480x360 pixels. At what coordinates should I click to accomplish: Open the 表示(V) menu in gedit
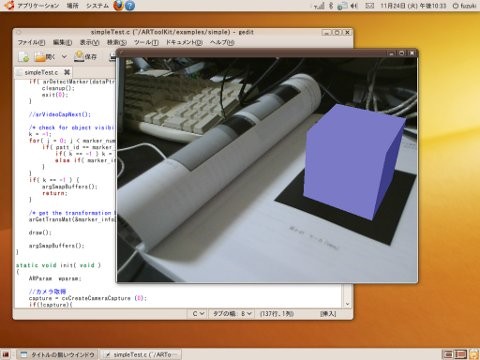[x=89, y=42]
